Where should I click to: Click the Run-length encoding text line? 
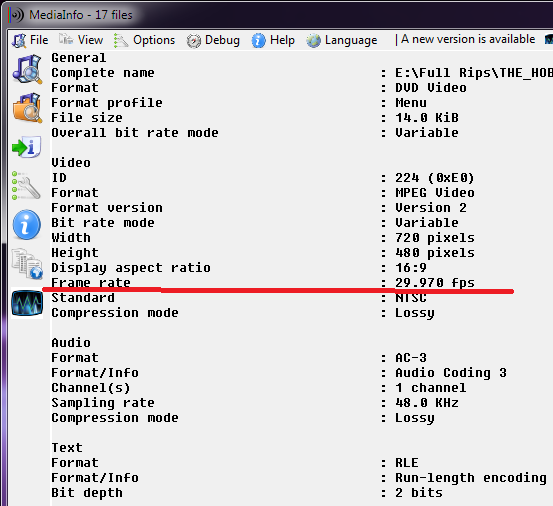click(471, 478)
